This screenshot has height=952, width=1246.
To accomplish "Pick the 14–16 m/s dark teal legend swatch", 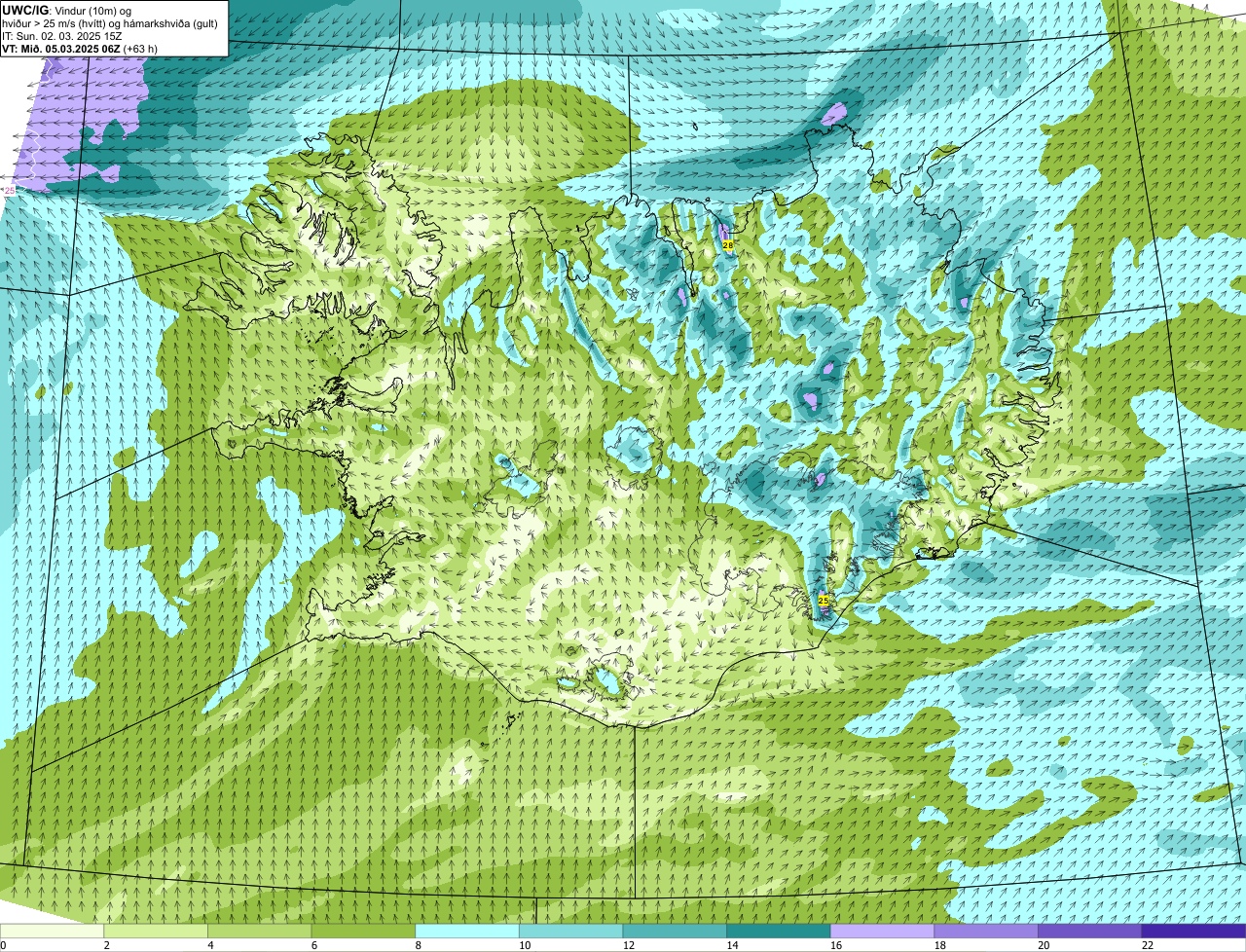I will click(779, 931).
